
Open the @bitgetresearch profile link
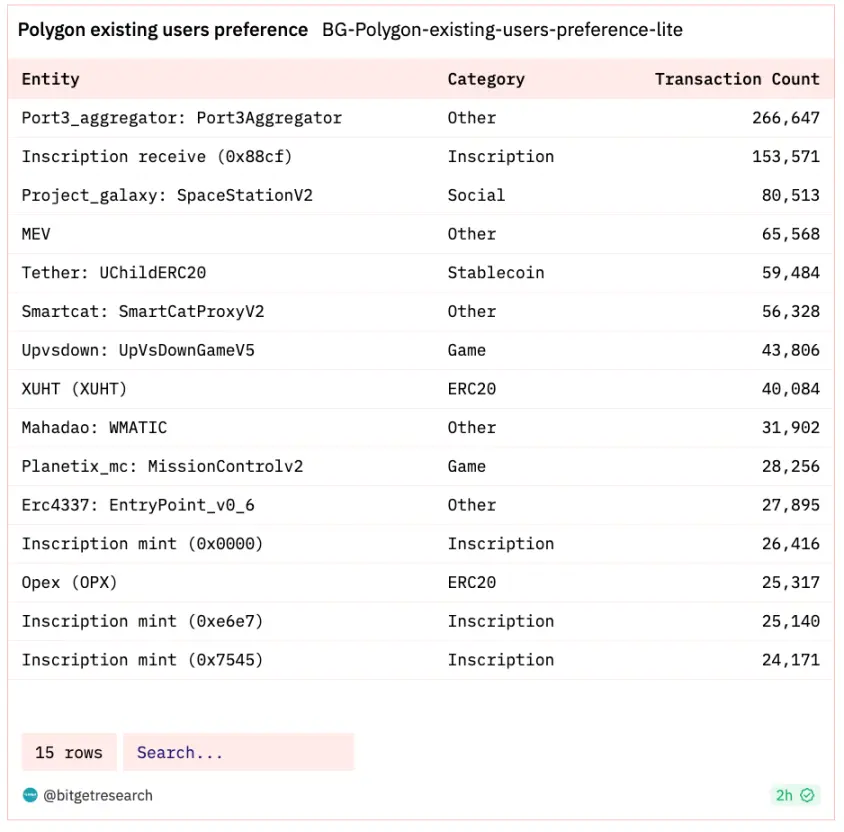(x=97, y=795)
